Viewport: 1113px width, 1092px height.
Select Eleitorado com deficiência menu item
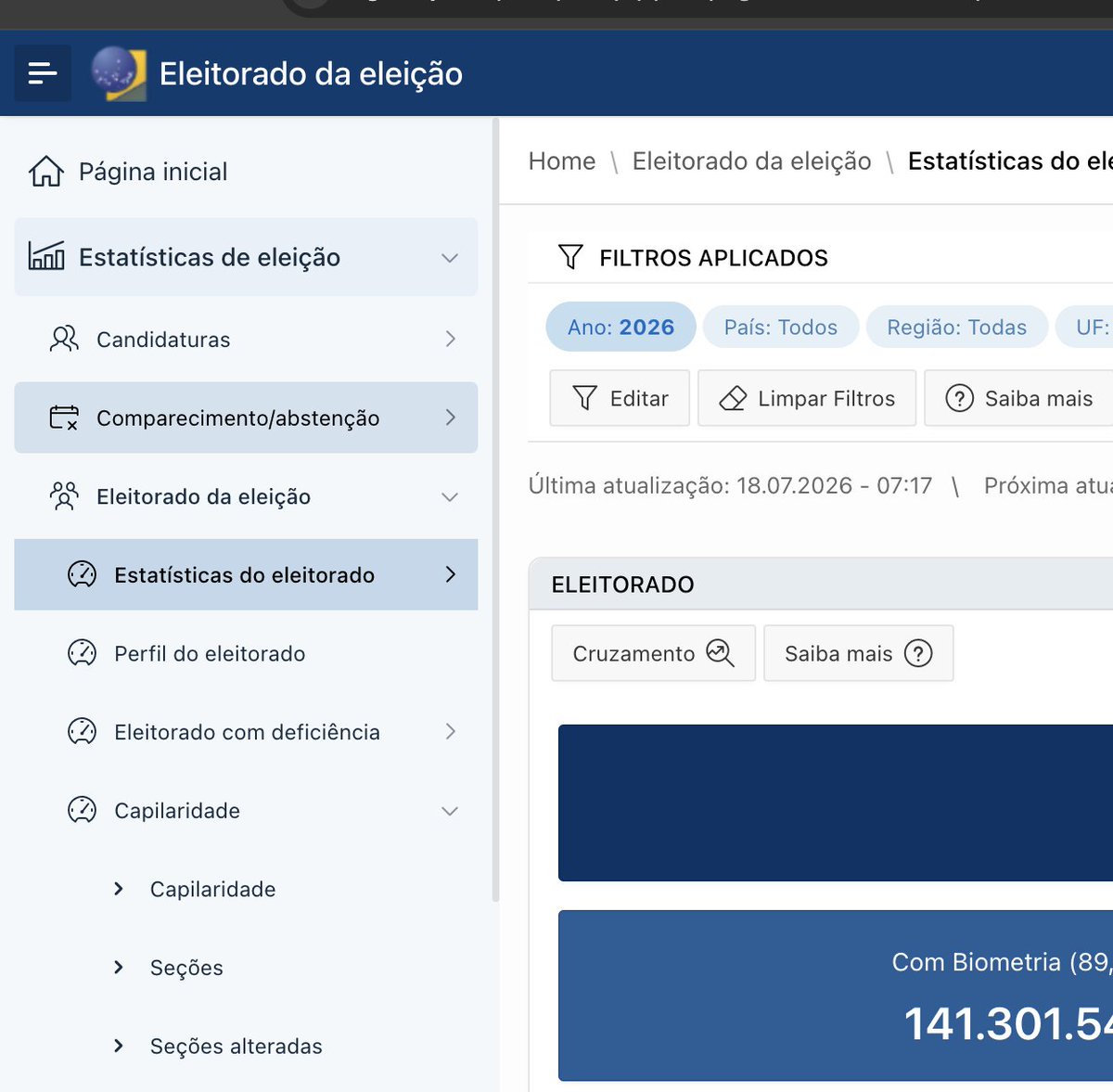pyautogui.click(x=246, y=731)
